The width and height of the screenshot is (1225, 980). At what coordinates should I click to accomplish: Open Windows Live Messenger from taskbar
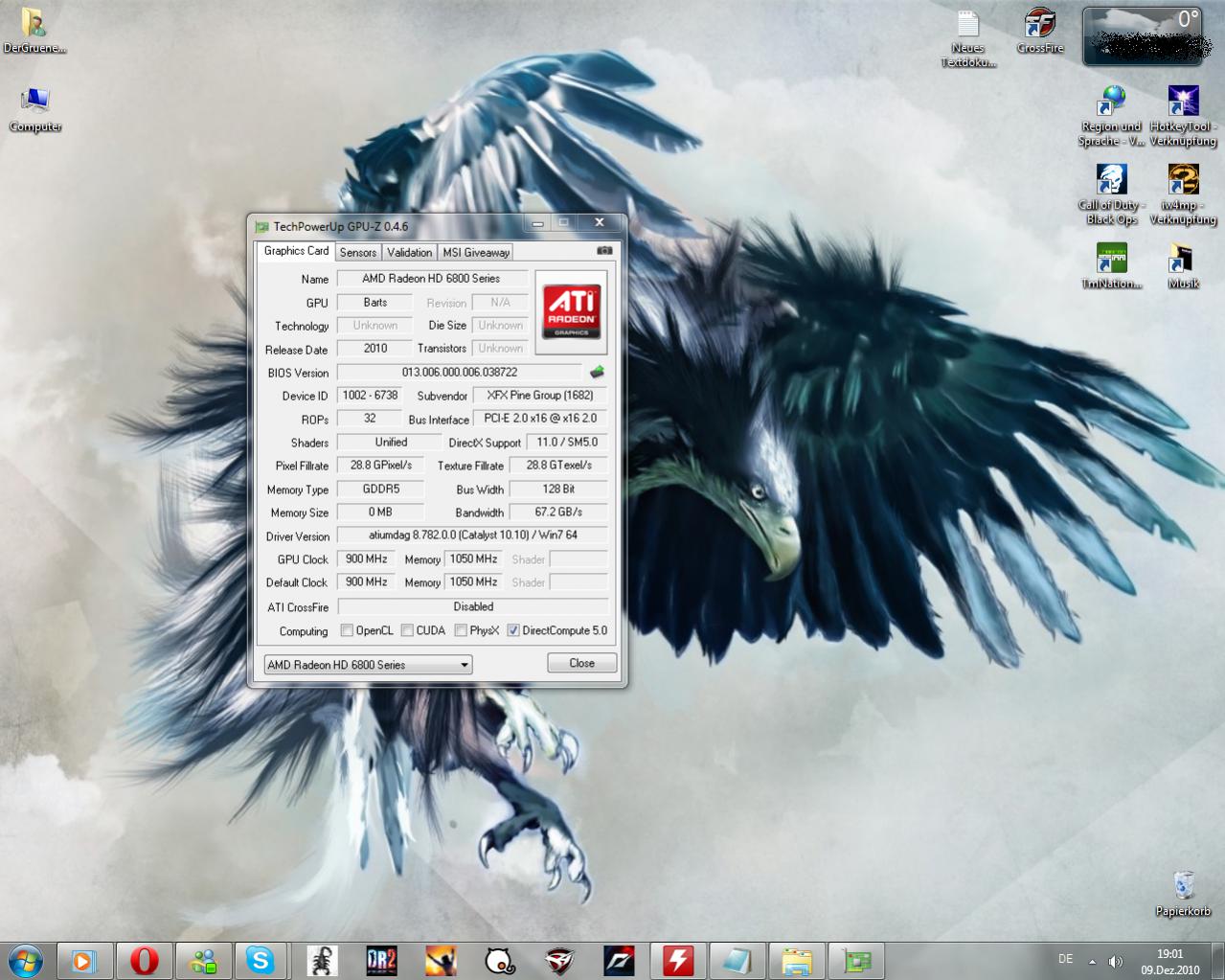click(x=204, y=960)
